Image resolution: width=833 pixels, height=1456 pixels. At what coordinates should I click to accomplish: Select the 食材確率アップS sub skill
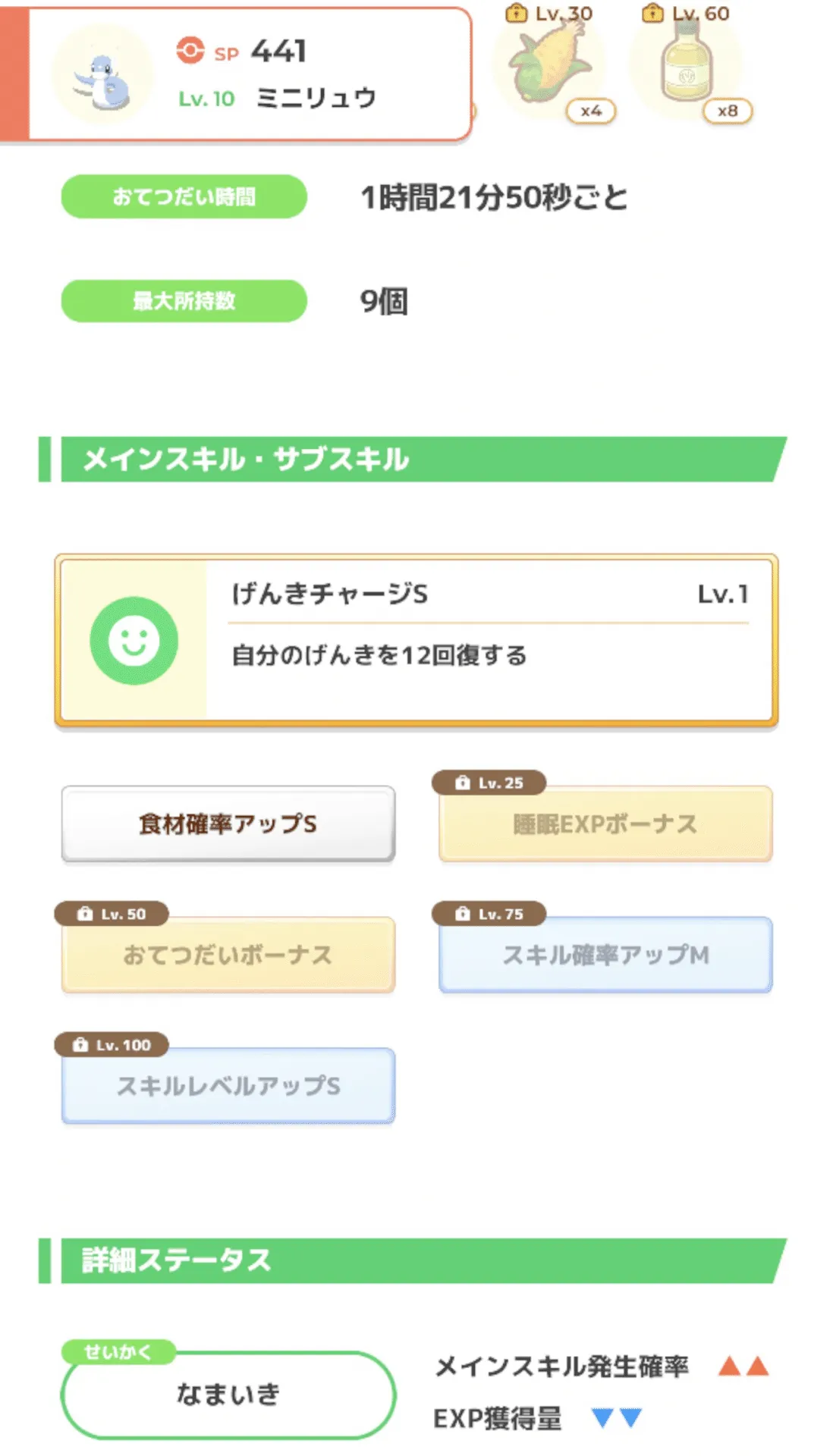point(228,824)
